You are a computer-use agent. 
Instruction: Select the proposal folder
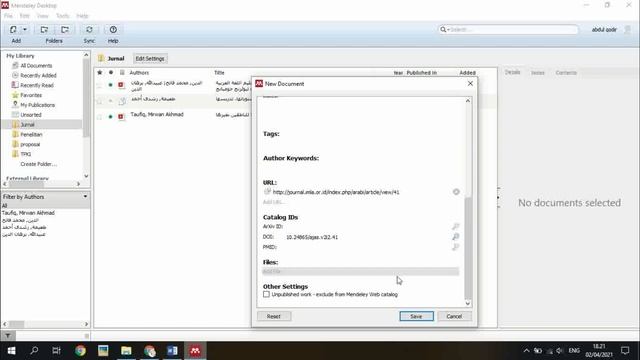coord(30,144)
